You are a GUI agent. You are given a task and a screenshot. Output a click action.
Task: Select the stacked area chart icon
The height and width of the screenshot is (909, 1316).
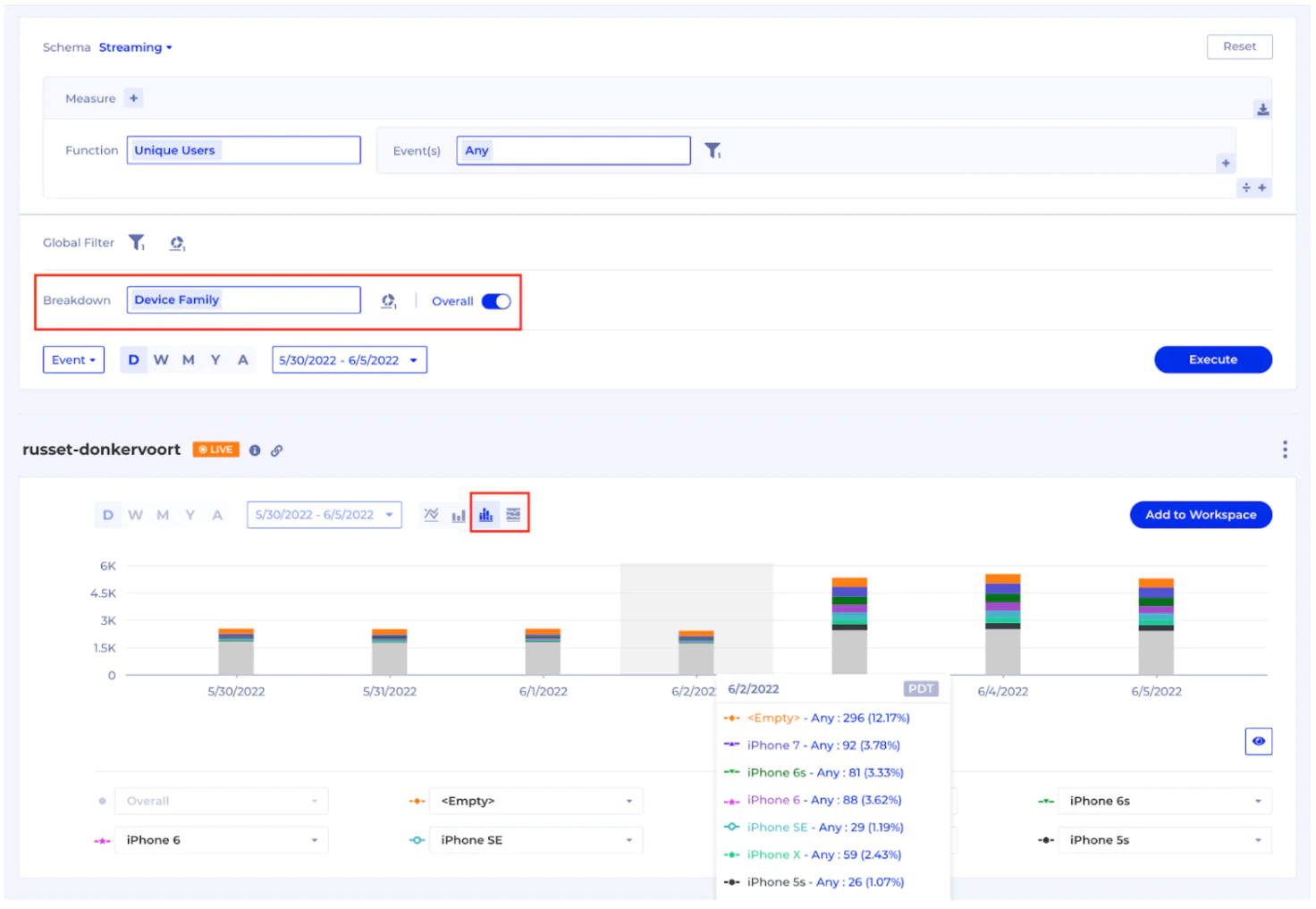(512, 514)
